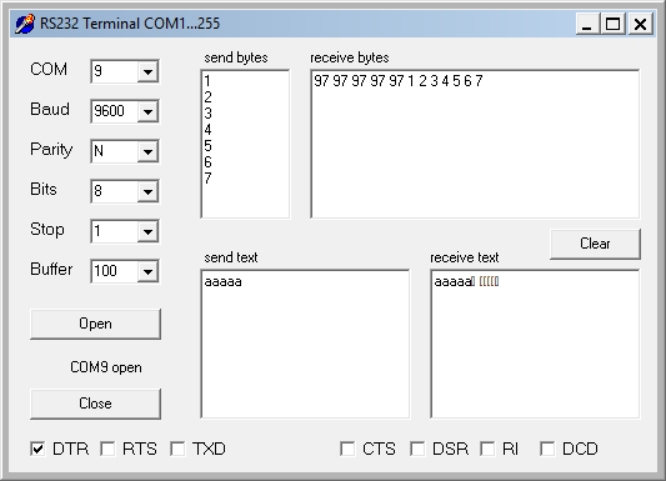
Task: Check the CTS status checkbox
Action: pos(348,449)
